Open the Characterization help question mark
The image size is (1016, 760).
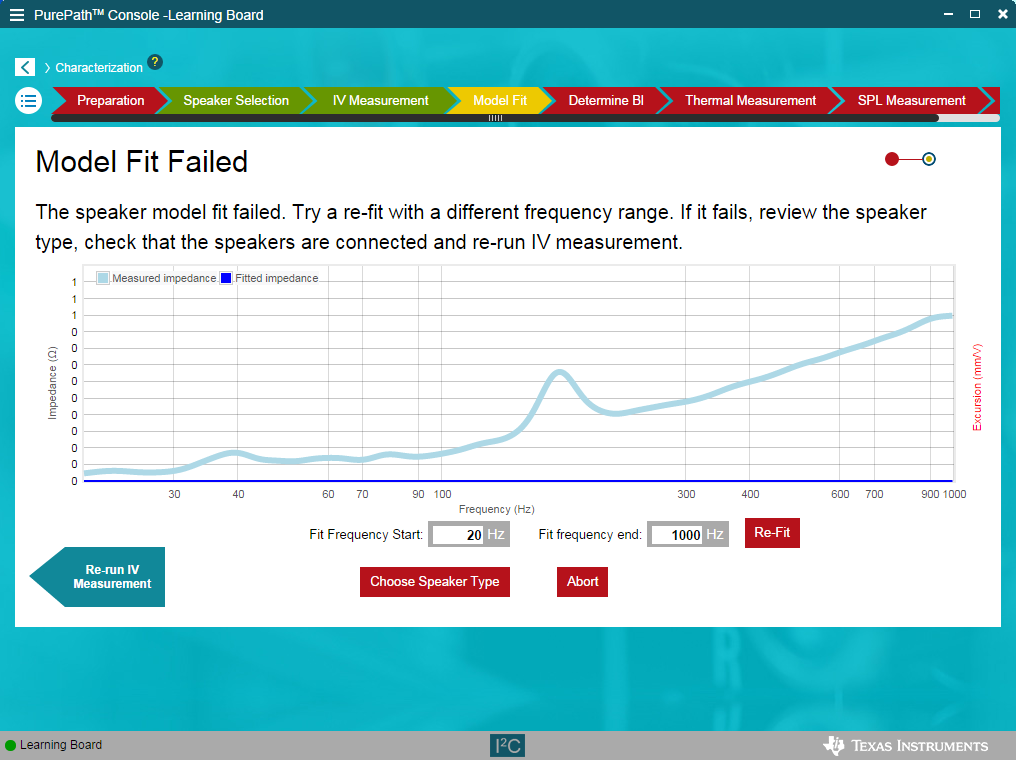pyautogui.click(x=155, y=62)
